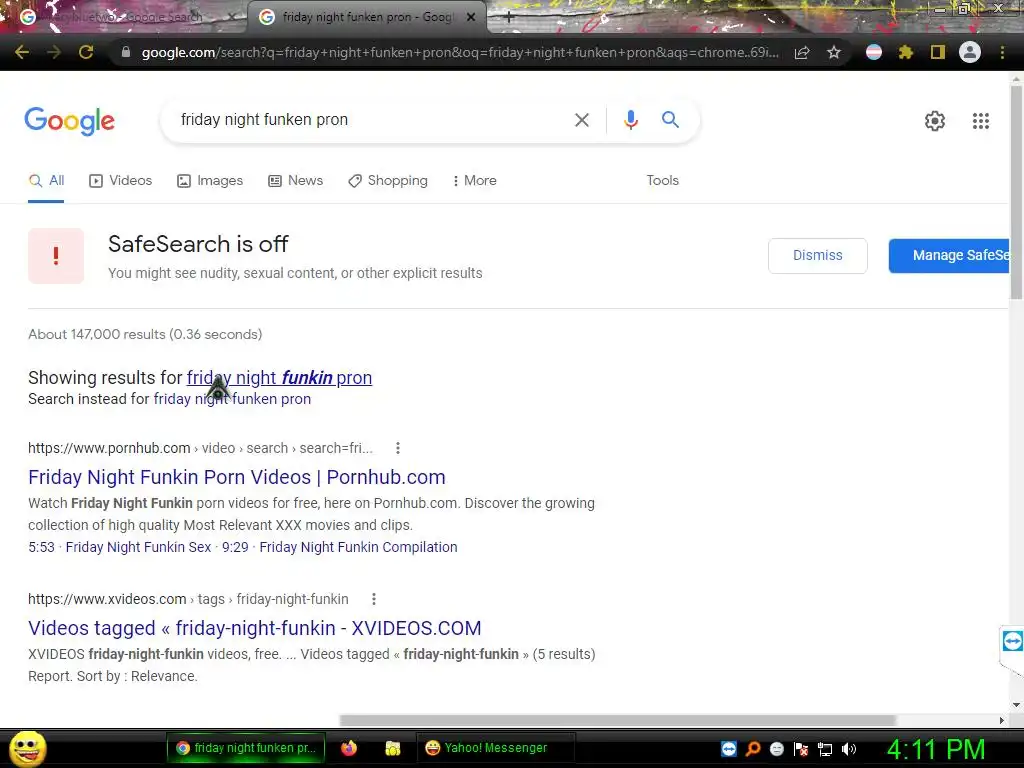Close the first Google Search tab
Screen dimensions: 1024x768
[x=231, y=18]
